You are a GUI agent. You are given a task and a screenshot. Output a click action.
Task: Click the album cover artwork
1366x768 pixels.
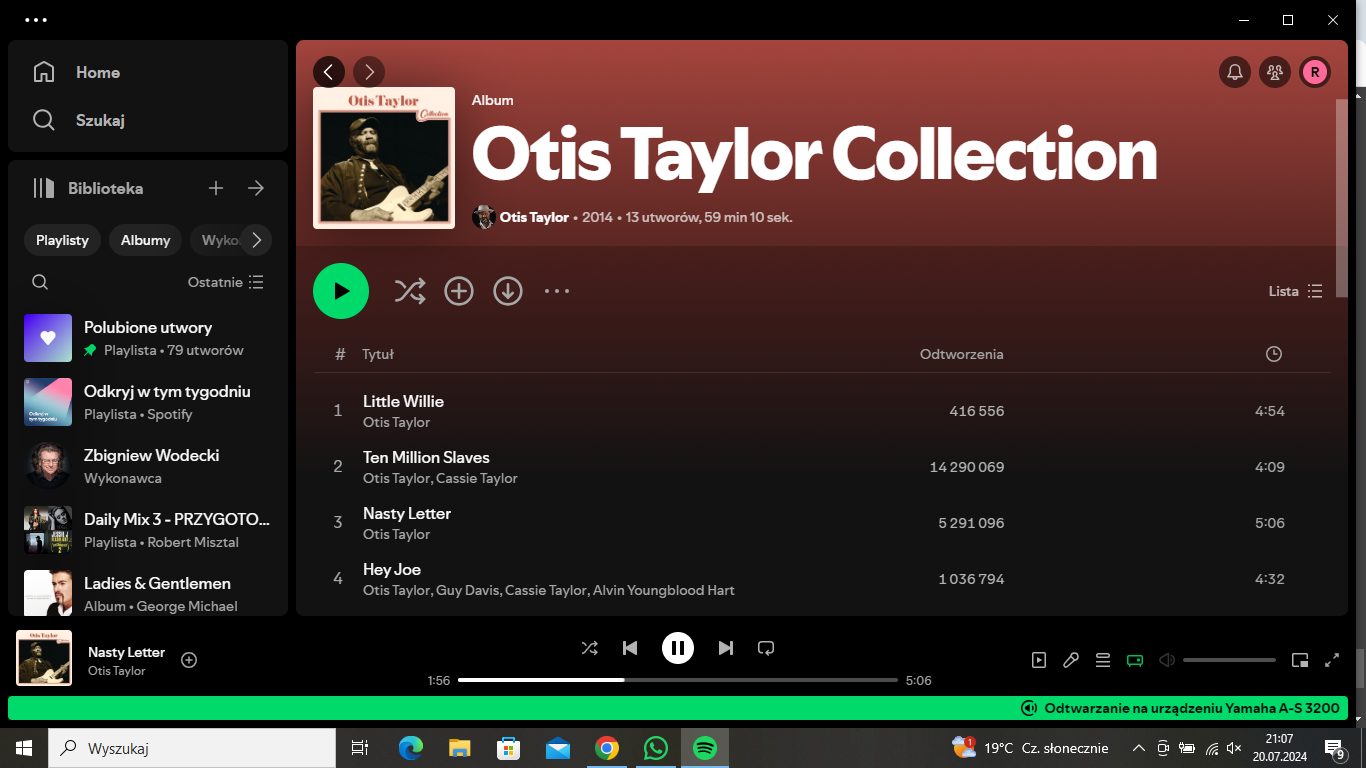[x=384, y=158]
